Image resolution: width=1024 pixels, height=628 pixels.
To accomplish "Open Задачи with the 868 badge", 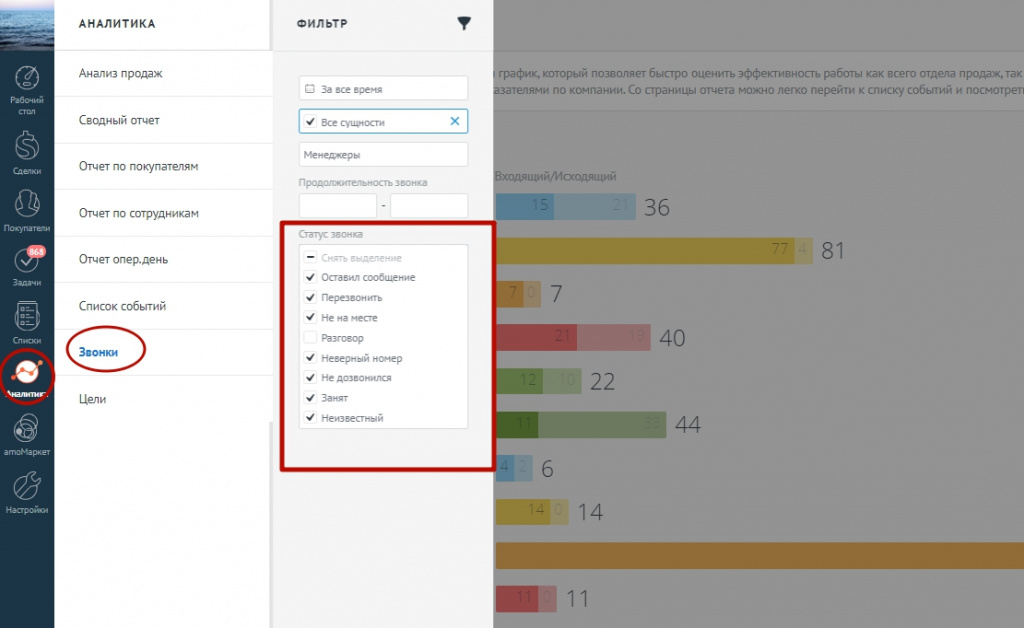I will pos(27,260).
